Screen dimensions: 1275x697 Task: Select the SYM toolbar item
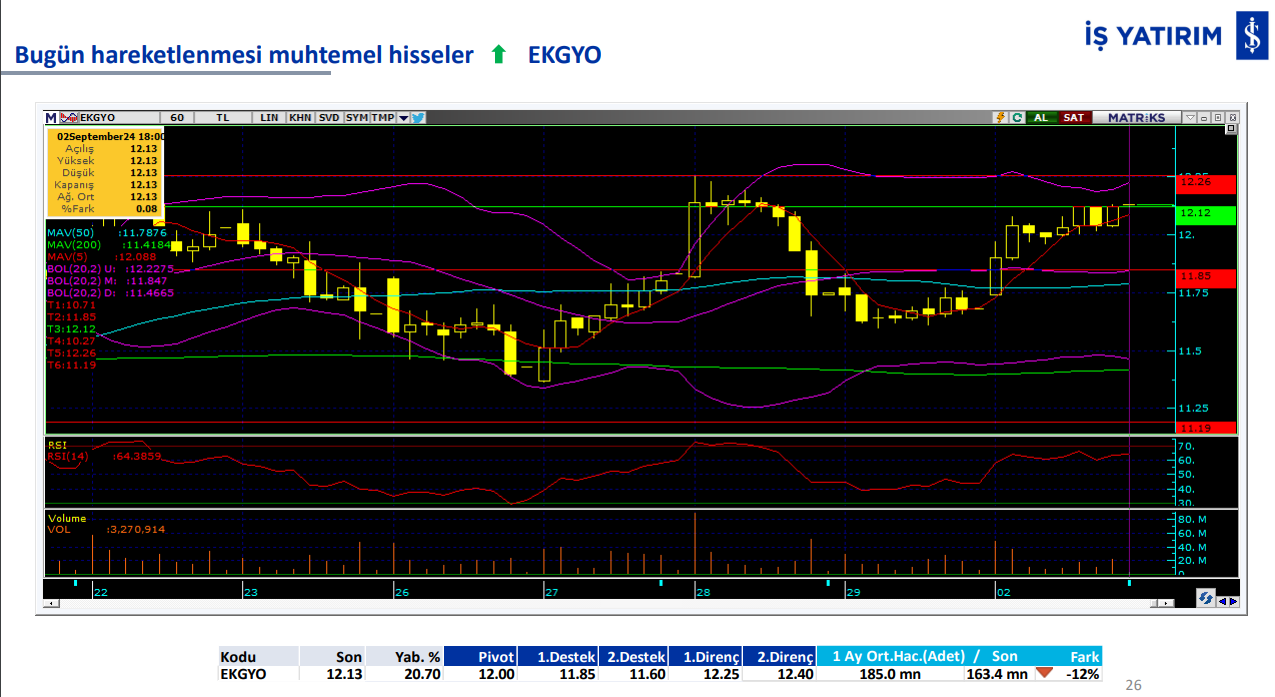[x=356, y=117]
